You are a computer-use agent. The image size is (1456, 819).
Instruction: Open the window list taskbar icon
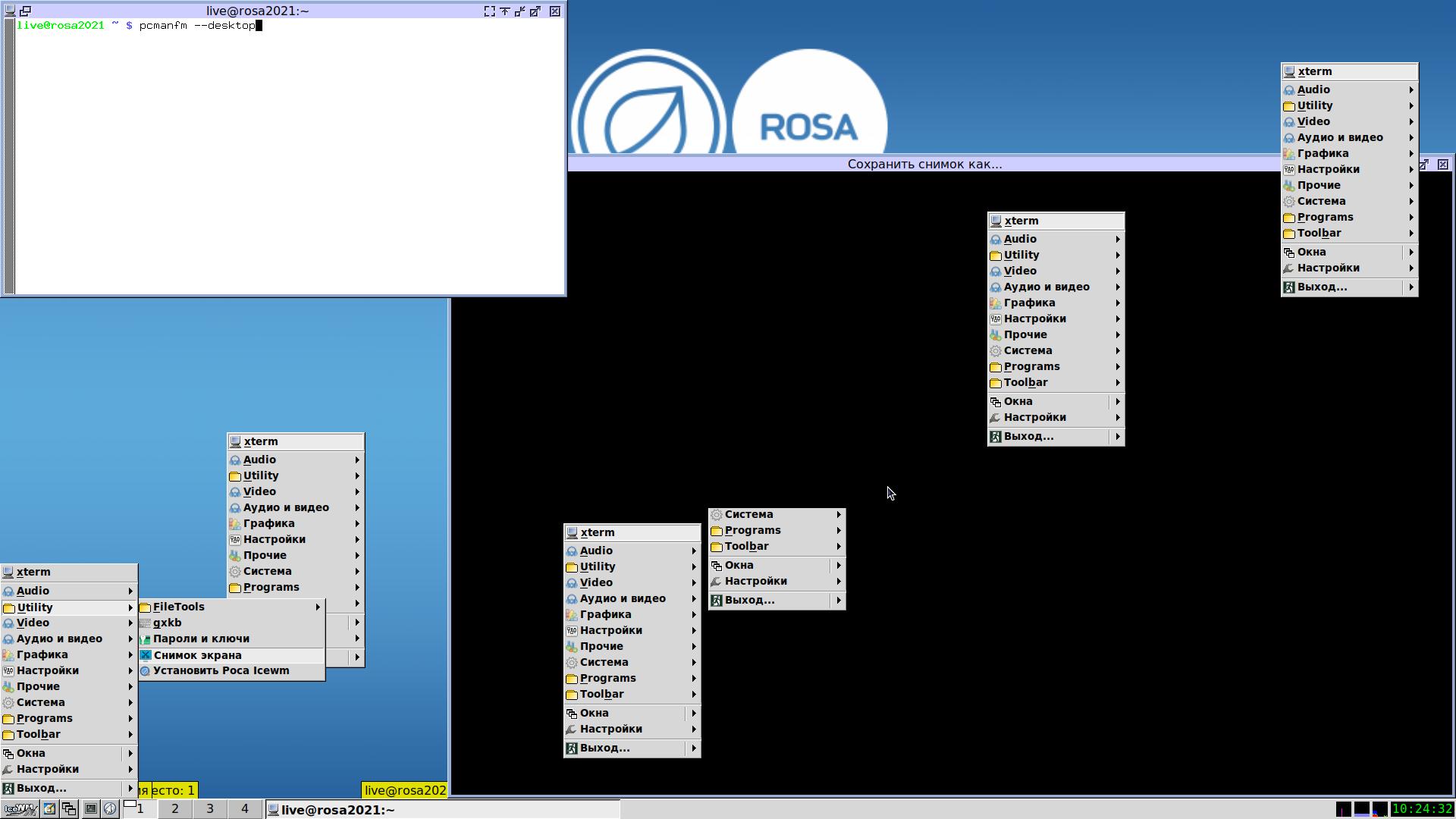pos(69,808)
